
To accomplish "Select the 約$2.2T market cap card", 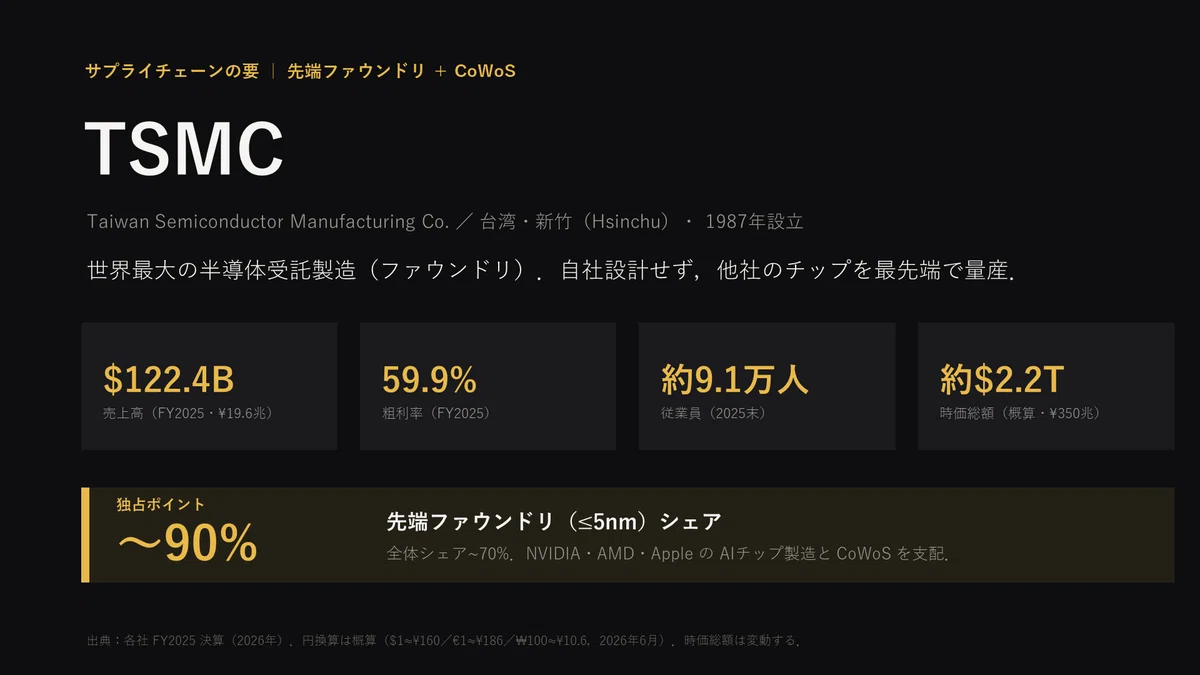I will tap(1046, 386).
